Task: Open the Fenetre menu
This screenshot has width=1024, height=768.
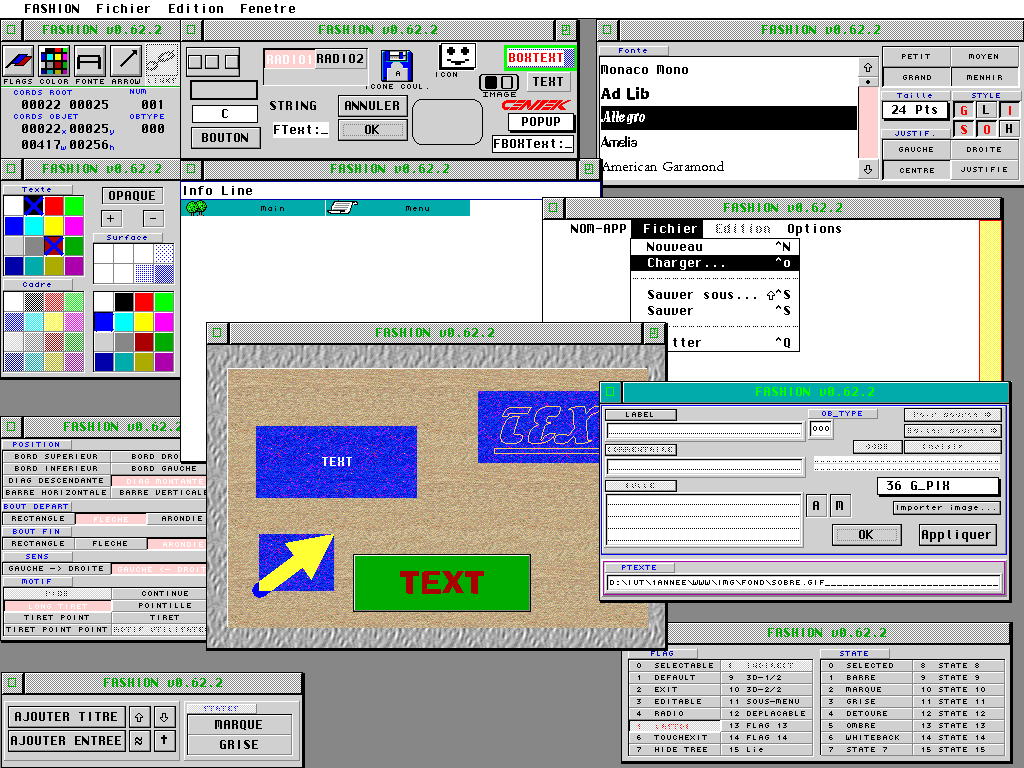Action: click(268, 8)
